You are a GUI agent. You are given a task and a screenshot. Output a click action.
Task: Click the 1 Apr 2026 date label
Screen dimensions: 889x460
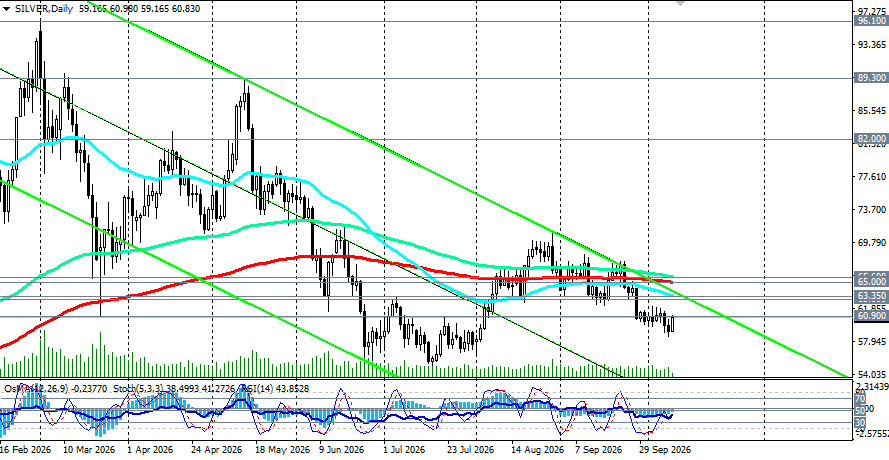(x=151, y=450)
